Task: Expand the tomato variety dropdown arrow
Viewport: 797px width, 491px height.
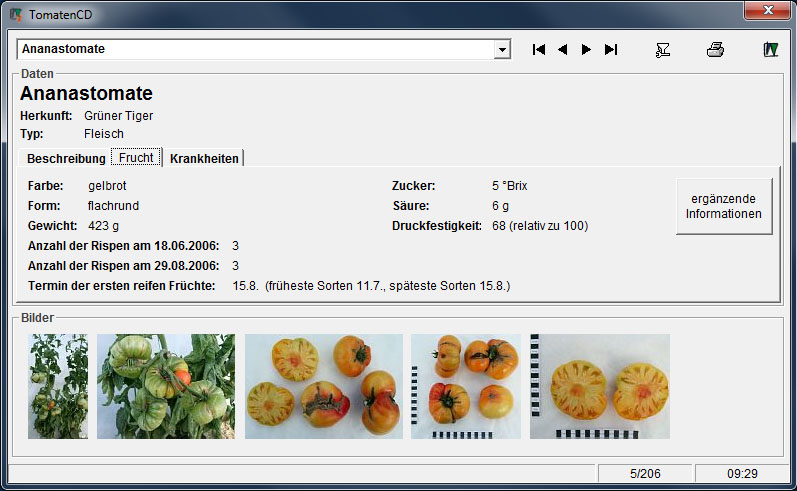Action: (x=502, y=50)
